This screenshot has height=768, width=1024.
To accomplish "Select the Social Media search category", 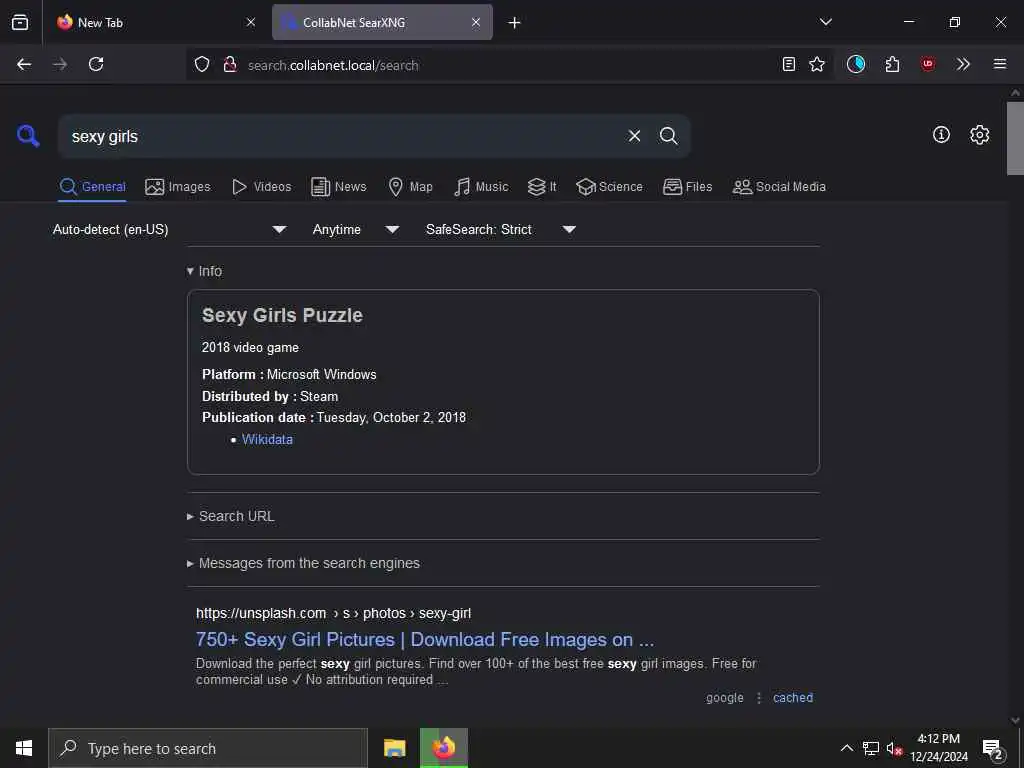I will pos(779,187).
